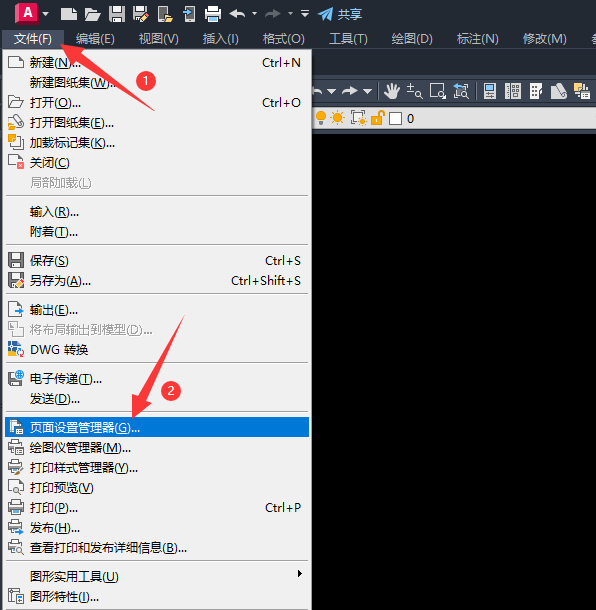Click the open folder icon in quick access toolbar
The height and width of the screenshot is (610, 596).
(93, 15)
